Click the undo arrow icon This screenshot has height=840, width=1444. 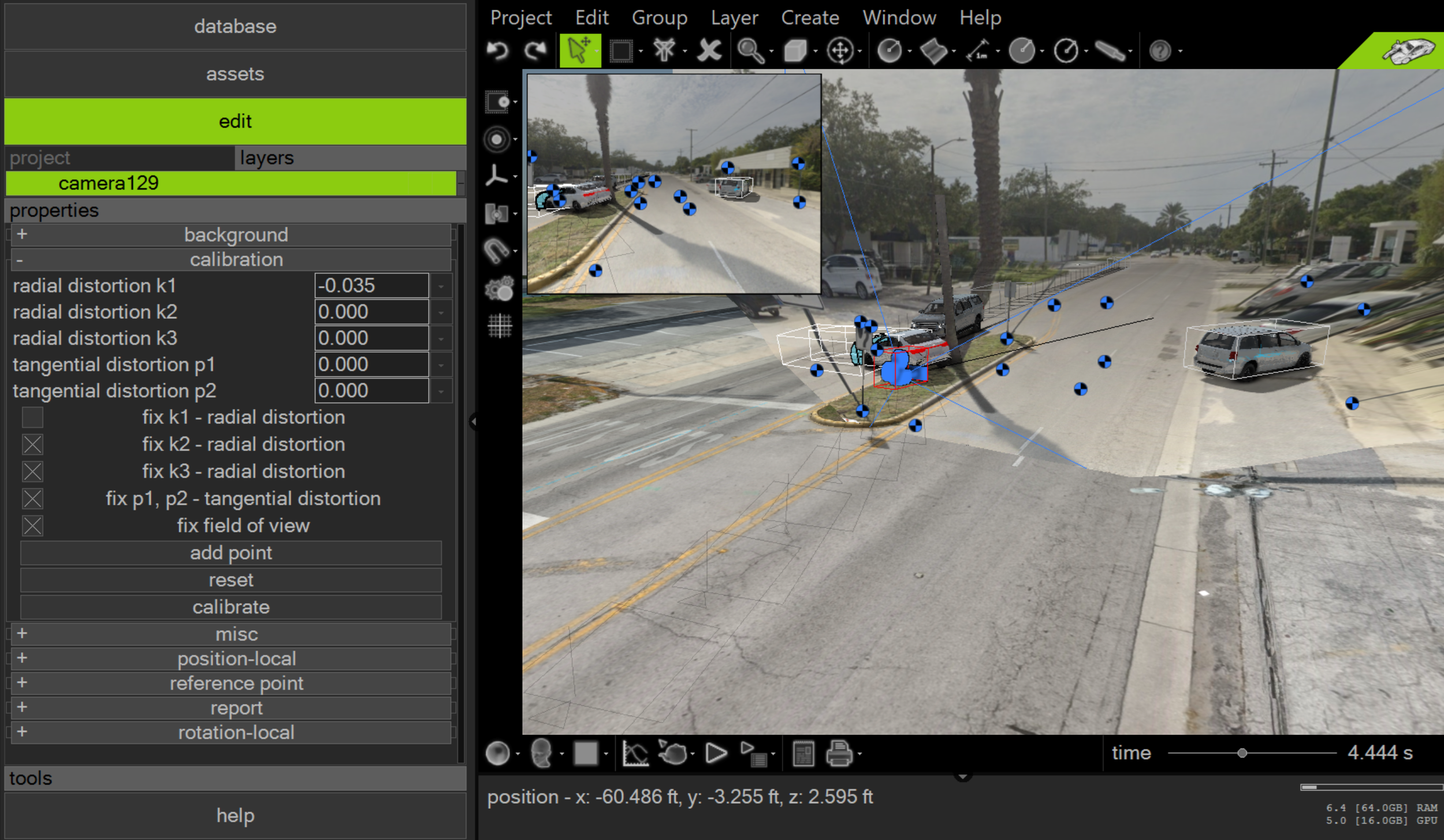[x=497, y=51]
